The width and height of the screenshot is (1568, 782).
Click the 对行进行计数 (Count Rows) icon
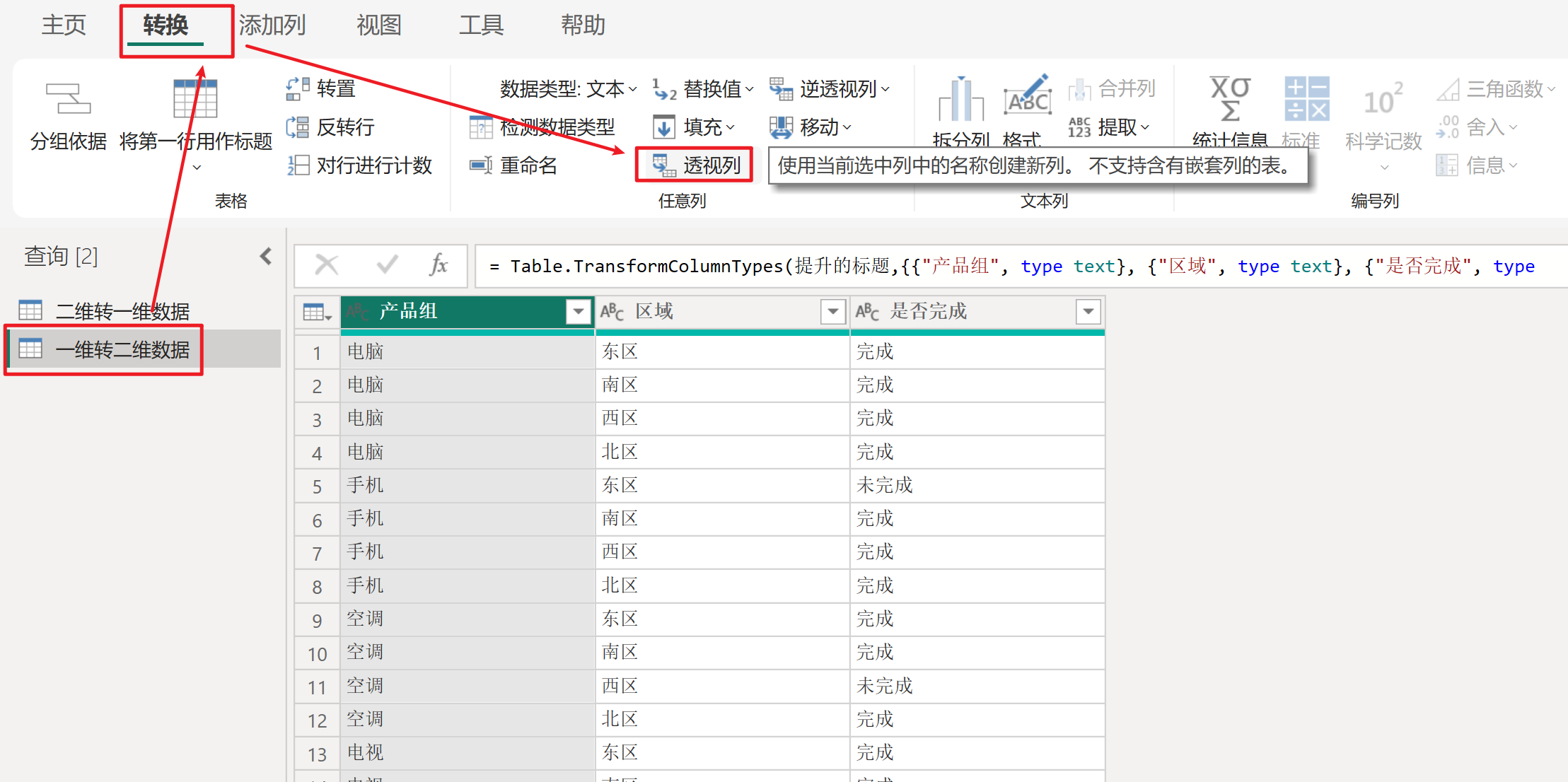point(298,165)
